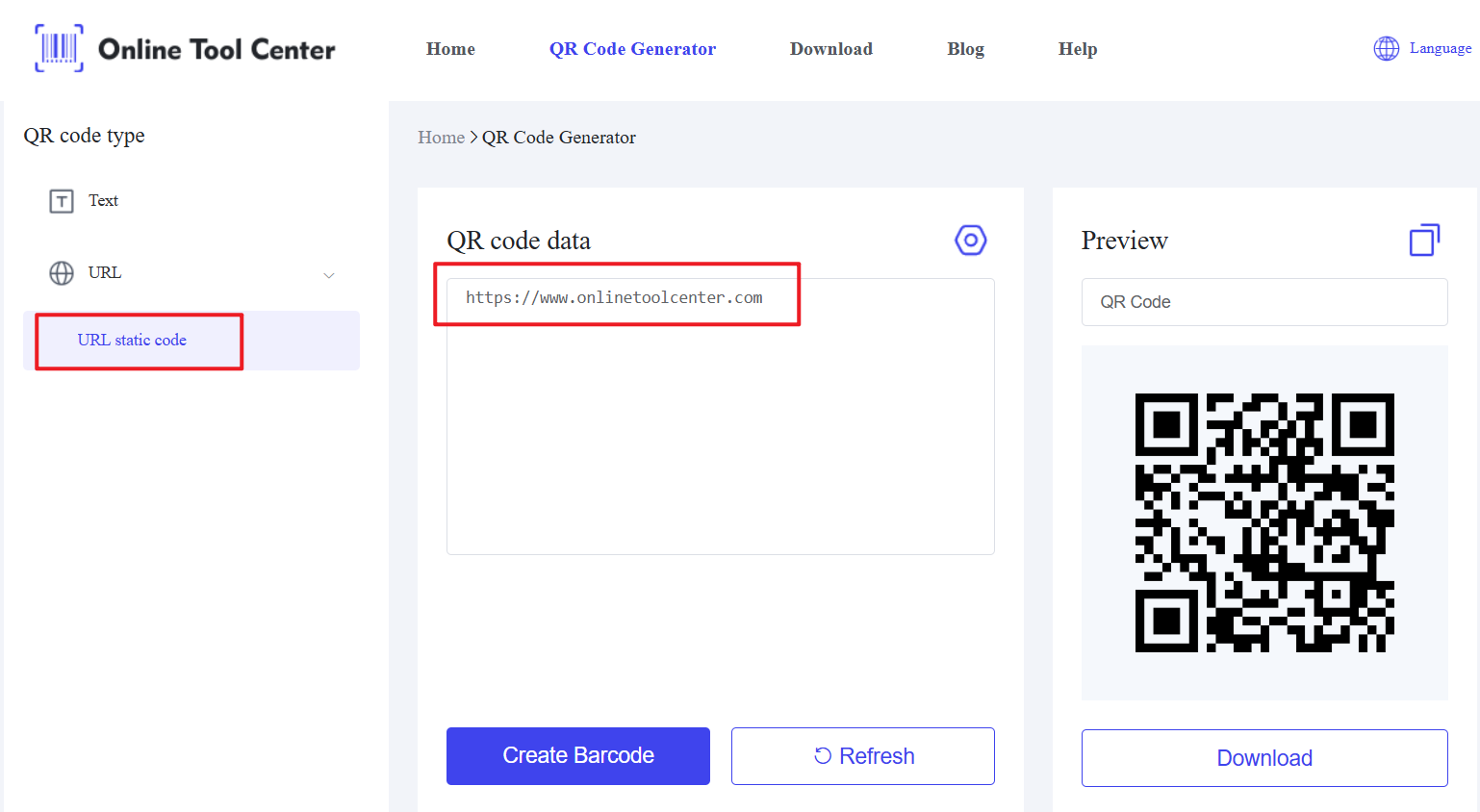Open the QR Code Generator menu item
This screenshot has height=812, width=1480.
tap(632, 49)
